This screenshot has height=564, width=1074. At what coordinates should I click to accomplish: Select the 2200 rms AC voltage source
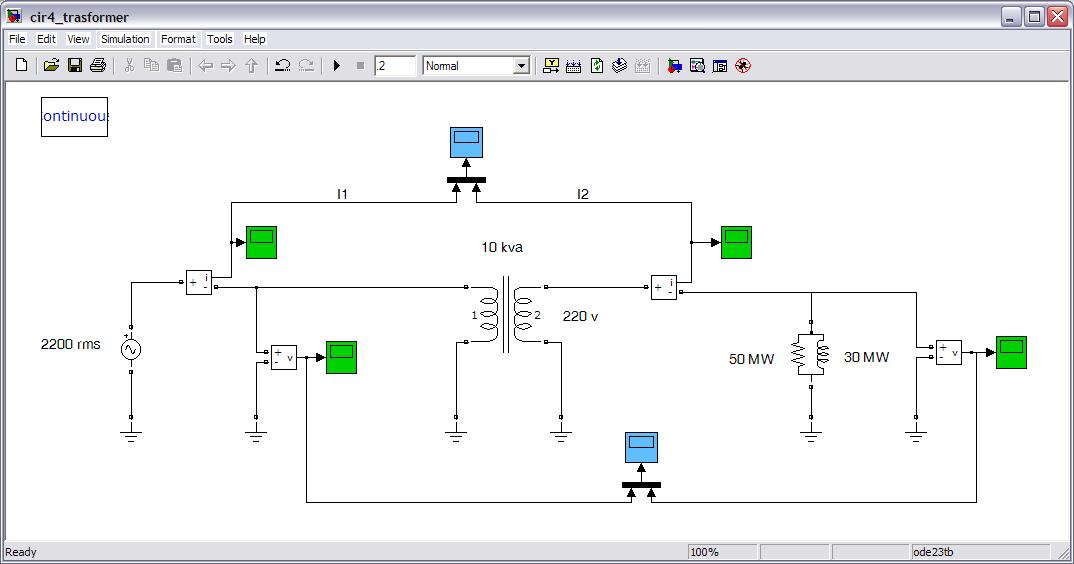click(131, 349)
